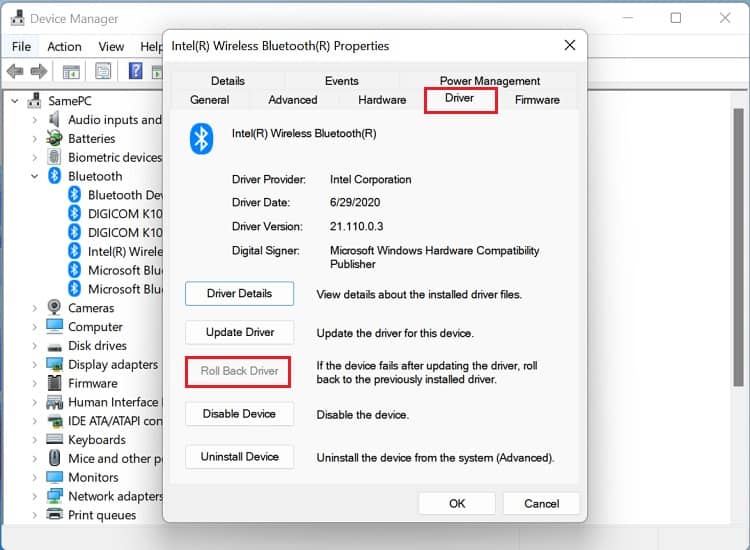
Task: Expand the Audio inputs category
Action: tap(34, 120)
